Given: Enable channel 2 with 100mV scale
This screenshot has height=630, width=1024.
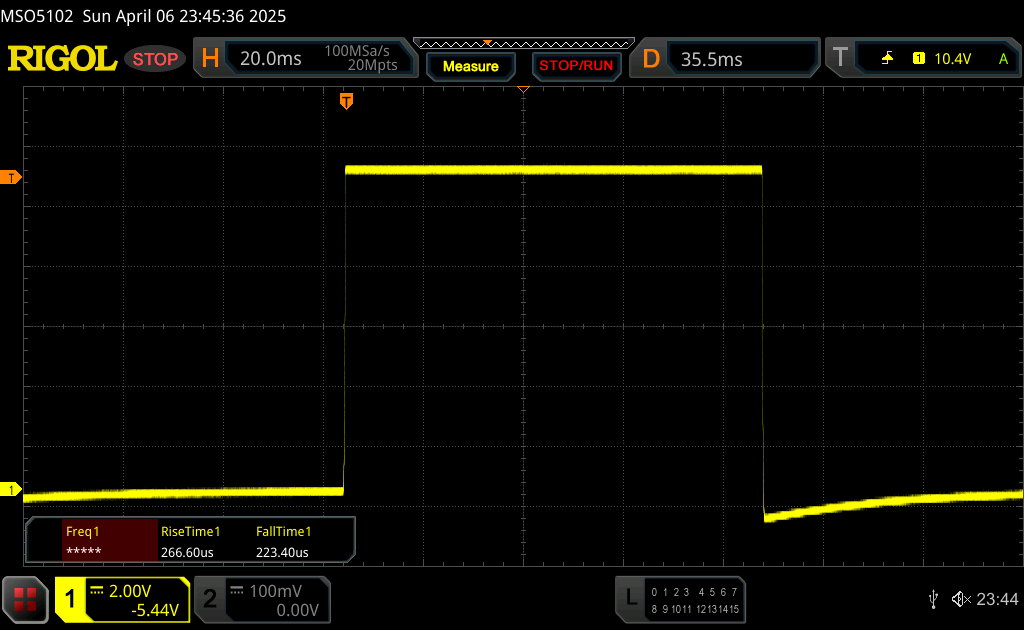Looking at the screenshot, I should tap(260, 599).
